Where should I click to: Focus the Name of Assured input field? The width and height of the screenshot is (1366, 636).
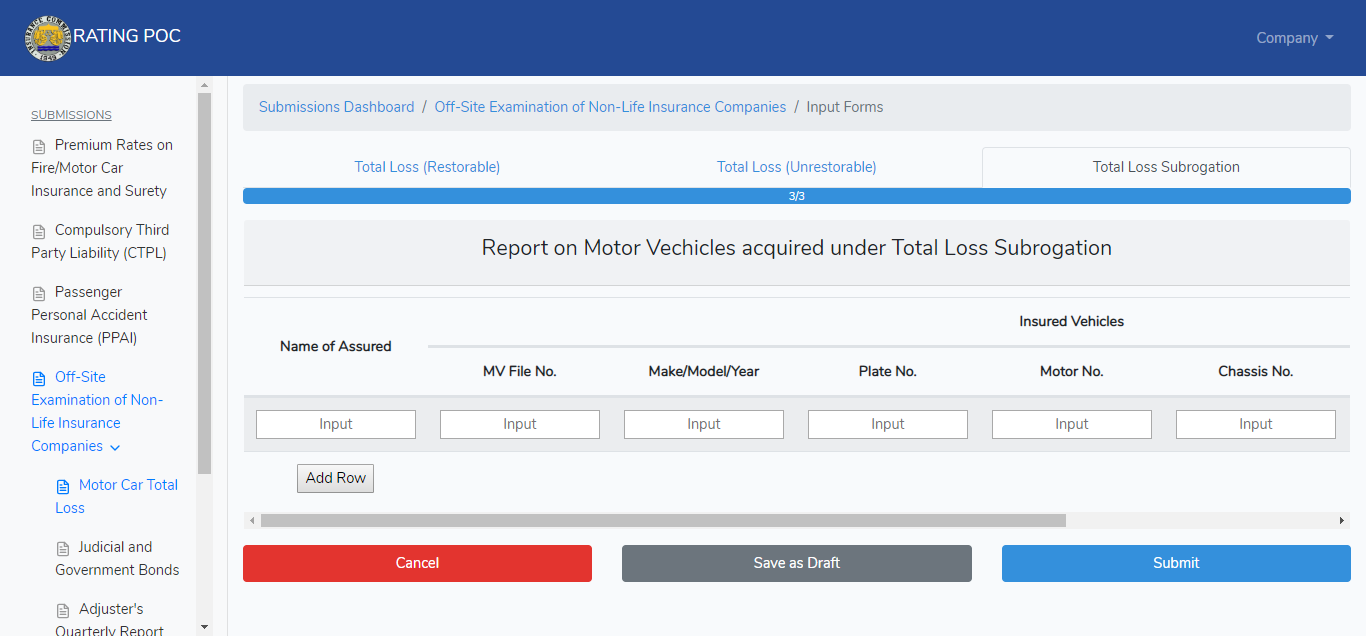tap(336, 424)
